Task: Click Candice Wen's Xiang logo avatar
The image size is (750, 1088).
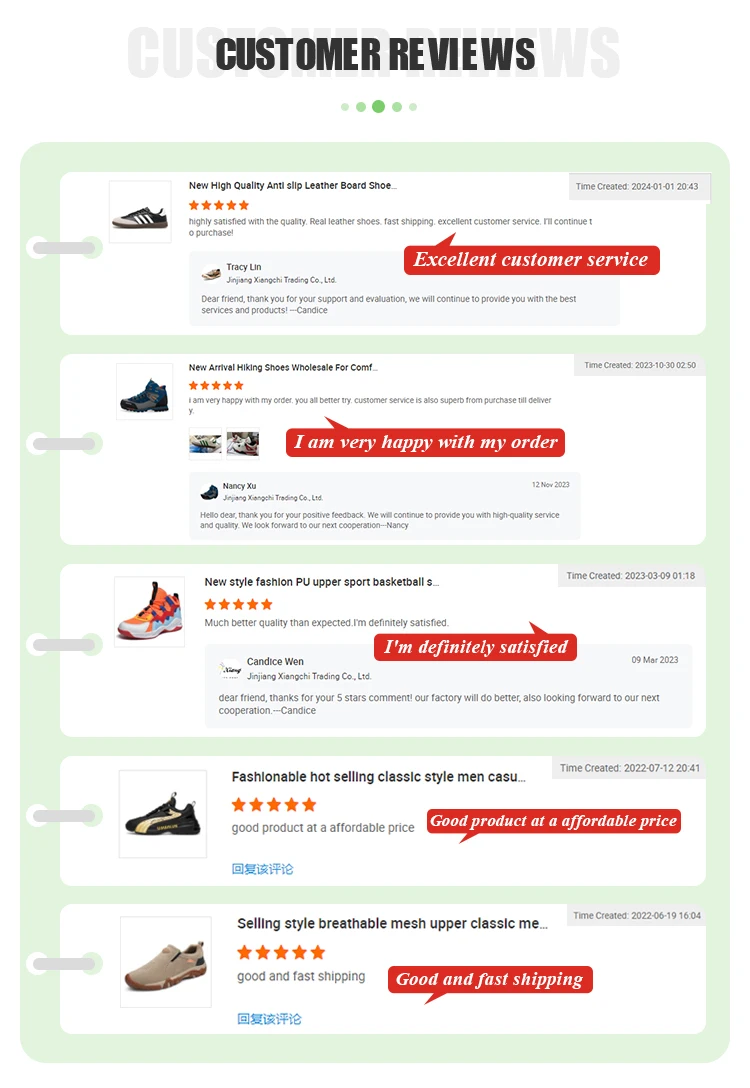Action: (231, 668)
